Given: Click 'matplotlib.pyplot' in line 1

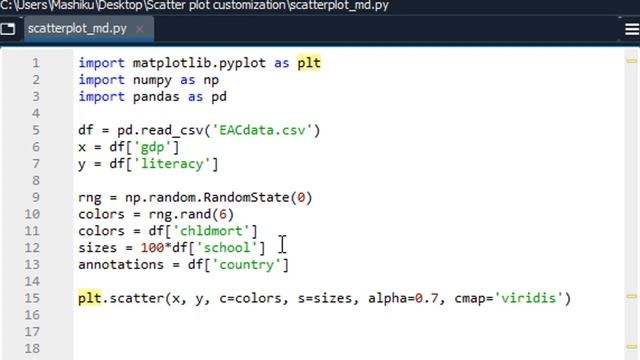Looking at the screenshot, I should 199,63.
